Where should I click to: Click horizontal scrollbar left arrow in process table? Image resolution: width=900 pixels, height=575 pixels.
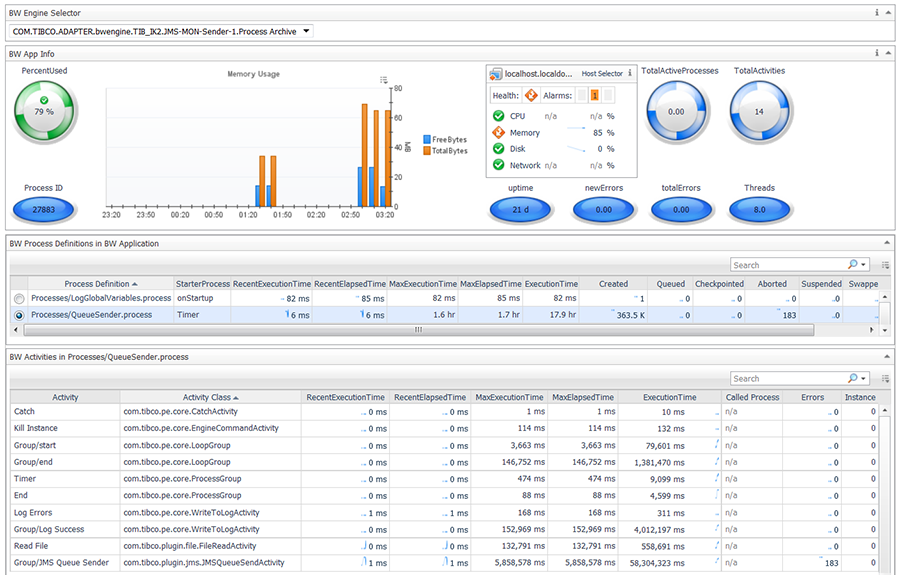coord(15,330)
